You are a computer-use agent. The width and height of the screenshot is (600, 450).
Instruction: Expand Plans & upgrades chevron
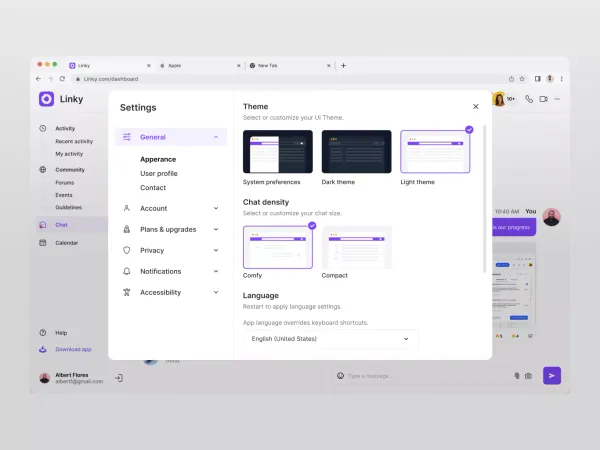216,229
